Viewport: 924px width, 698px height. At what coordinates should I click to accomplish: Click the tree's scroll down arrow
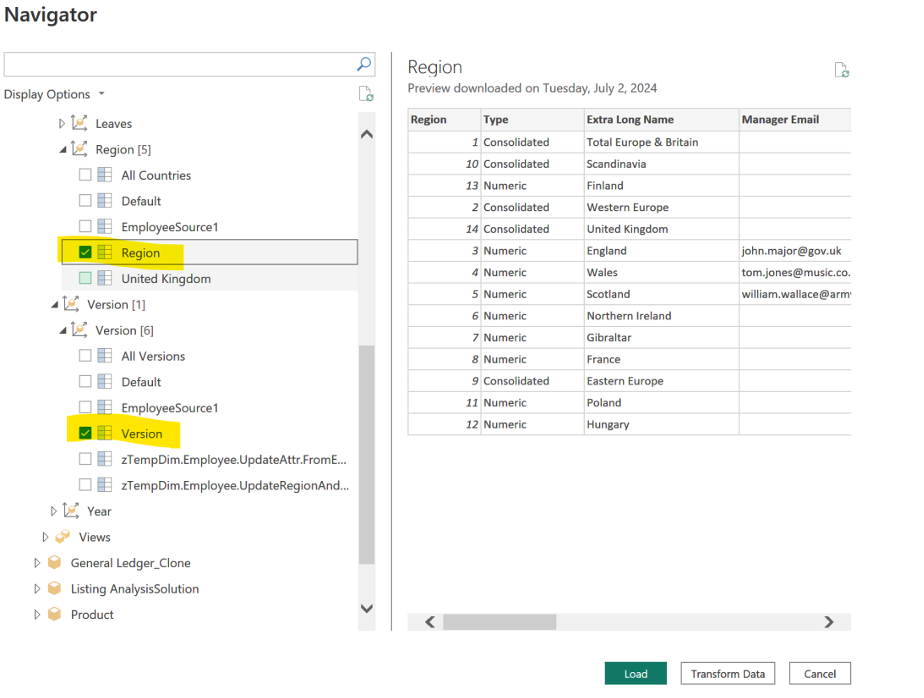coord(367,608)
